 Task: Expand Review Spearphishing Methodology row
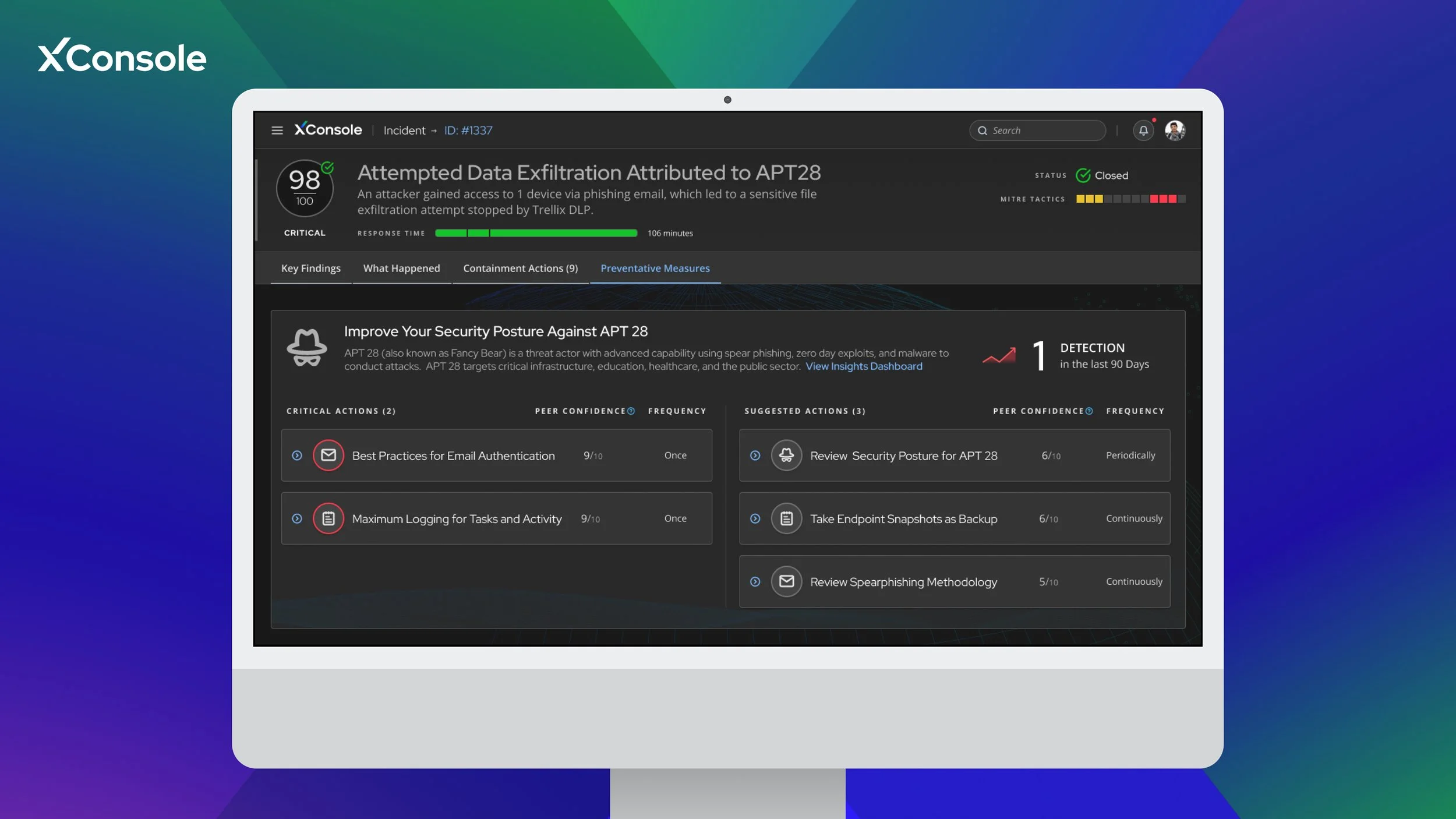tap(755, 581)
